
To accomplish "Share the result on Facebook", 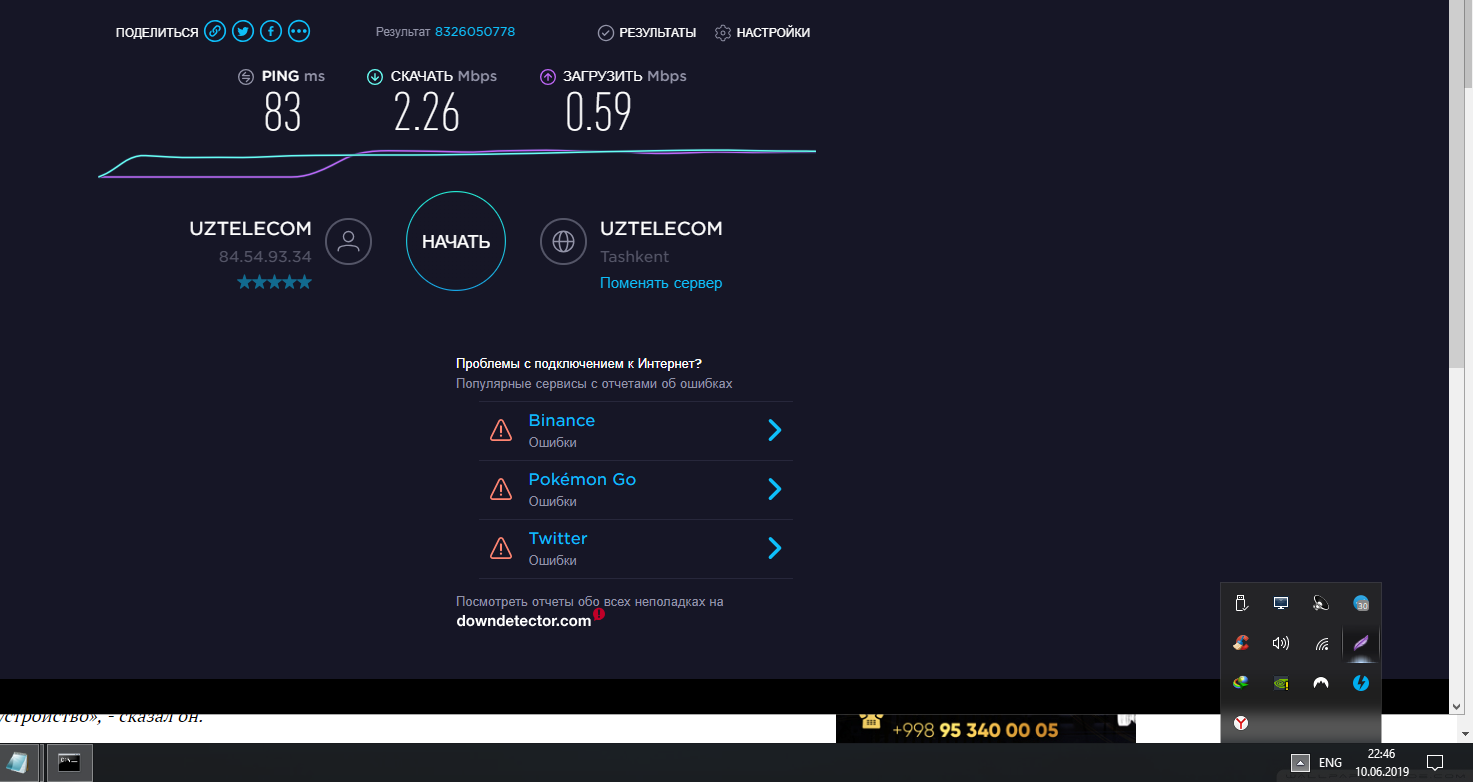I will tap(271, 32).
